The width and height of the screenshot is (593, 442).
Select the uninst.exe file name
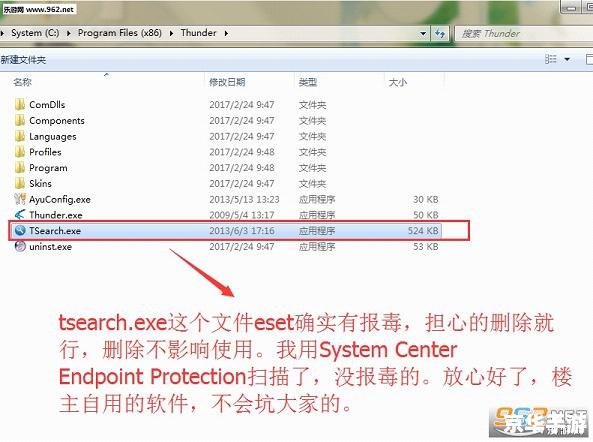(x=51, y=247)
